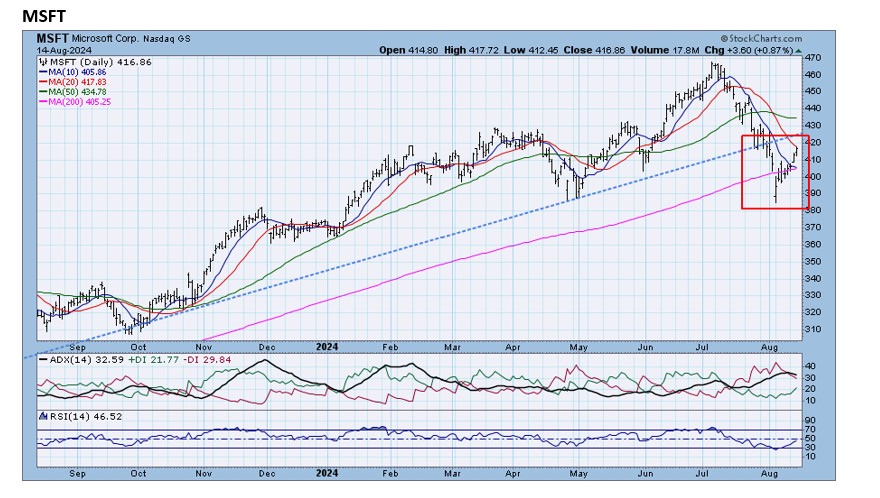The image size is (880, 498).
Task: Click the 70 label on RSI axis
Action: pos(810,429)
